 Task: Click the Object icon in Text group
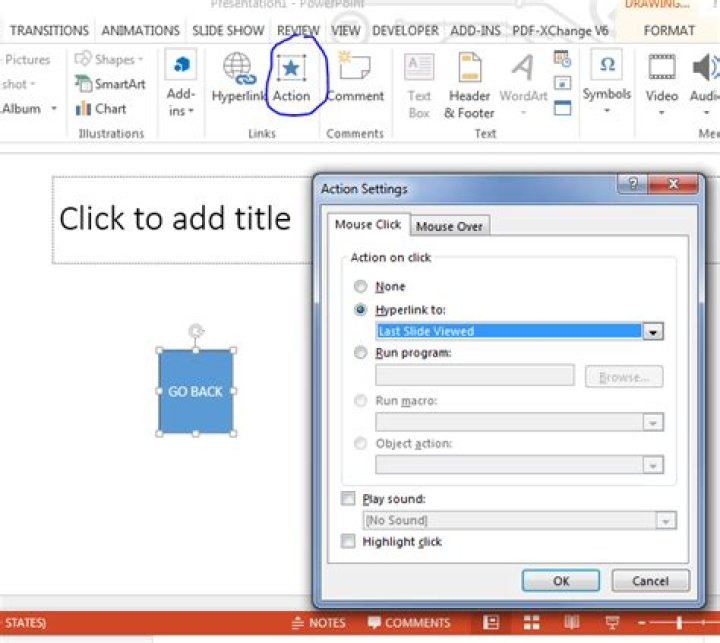coord(562,108)
